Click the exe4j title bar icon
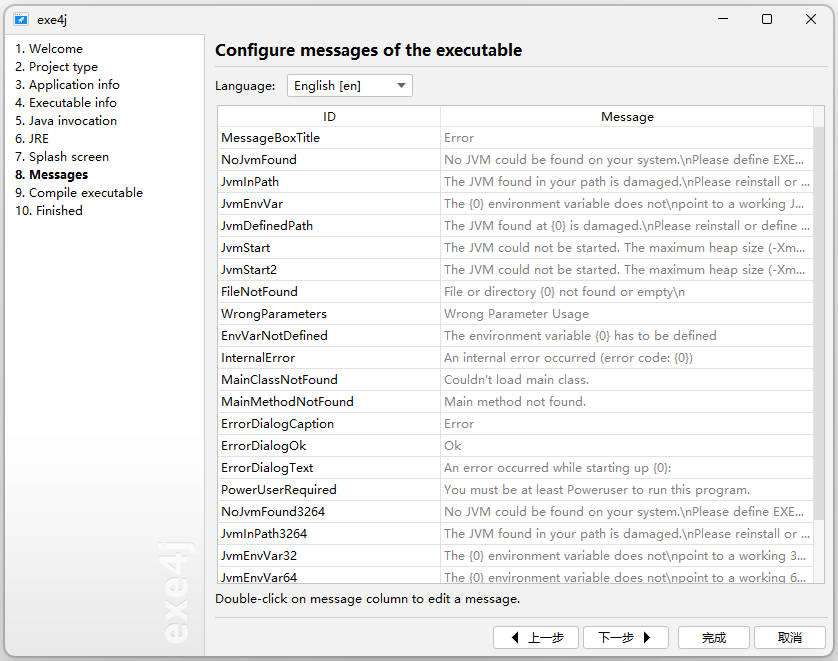The width and height of the screenshot is (838, 661). (x=21, y=20)
